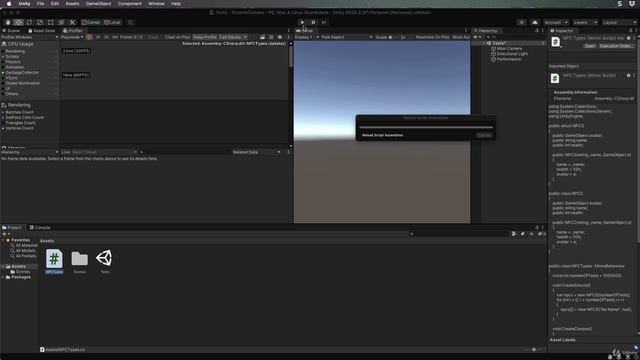Open the File menu
This screenshot has height=360, width=640.
(40, 4)
